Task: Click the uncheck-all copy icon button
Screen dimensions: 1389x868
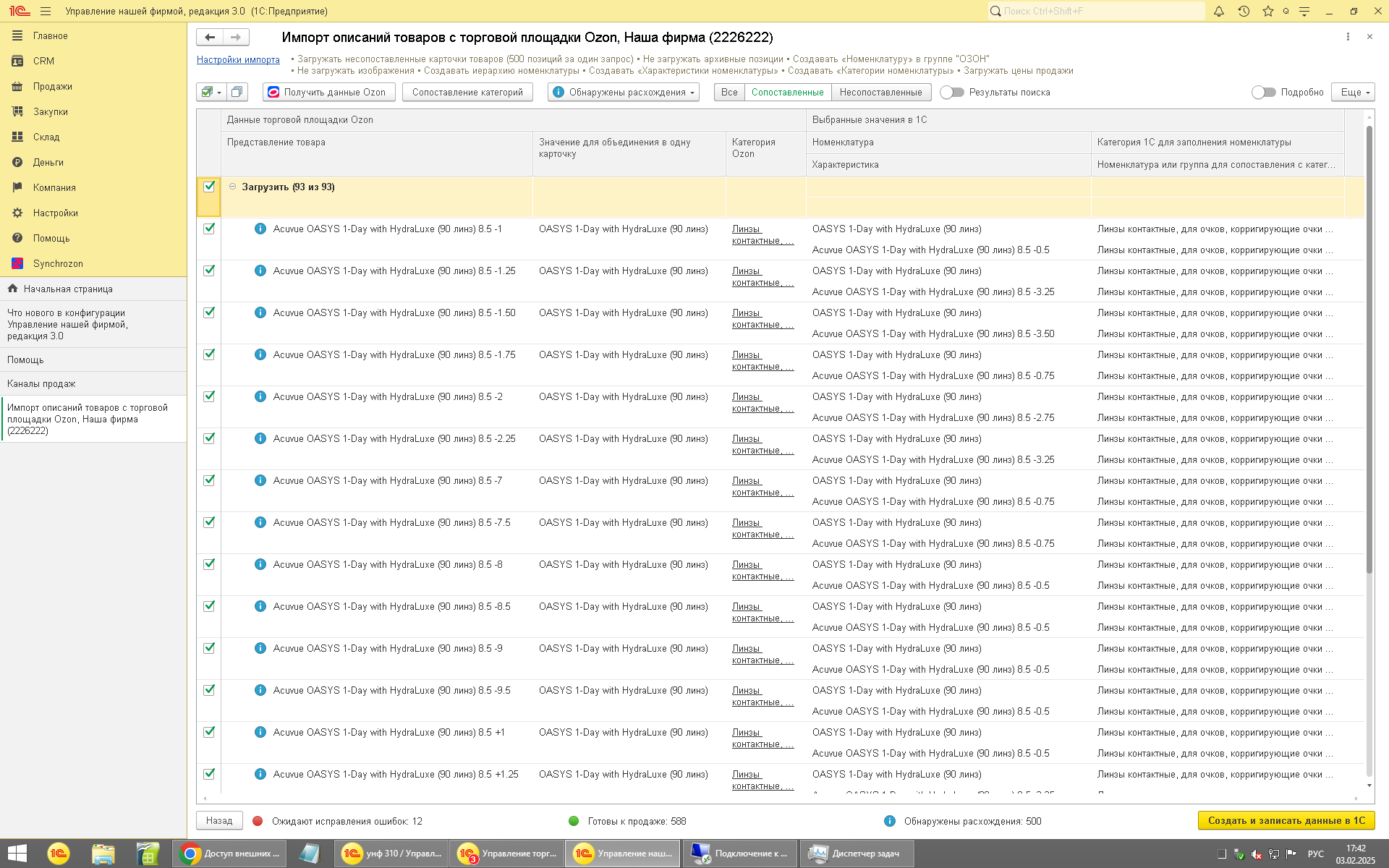Action: coord(237,92)
